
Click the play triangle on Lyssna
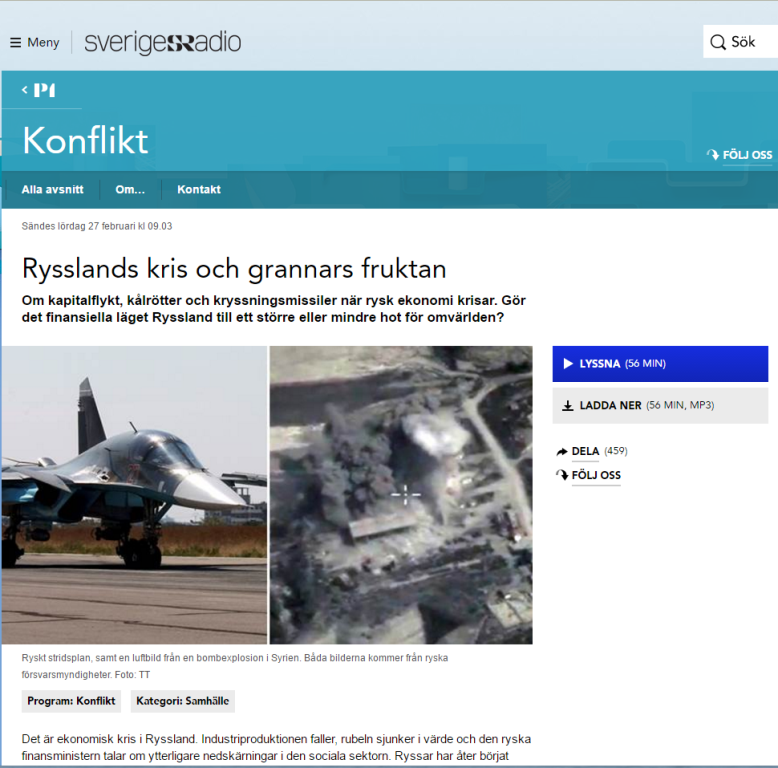coord(568,364)
